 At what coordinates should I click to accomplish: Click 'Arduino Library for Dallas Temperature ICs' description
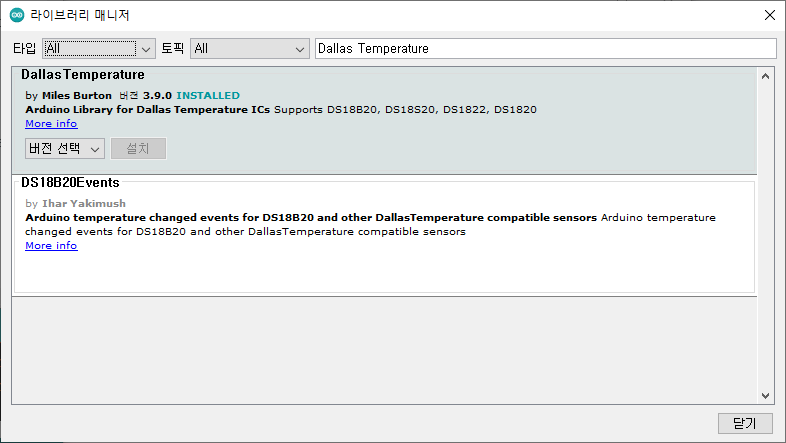click(148, 109)
